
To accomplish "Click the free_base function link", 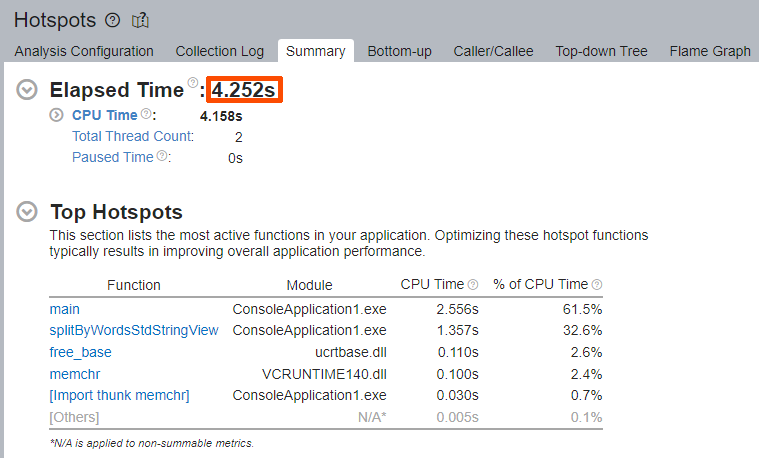I will point(80,352).
